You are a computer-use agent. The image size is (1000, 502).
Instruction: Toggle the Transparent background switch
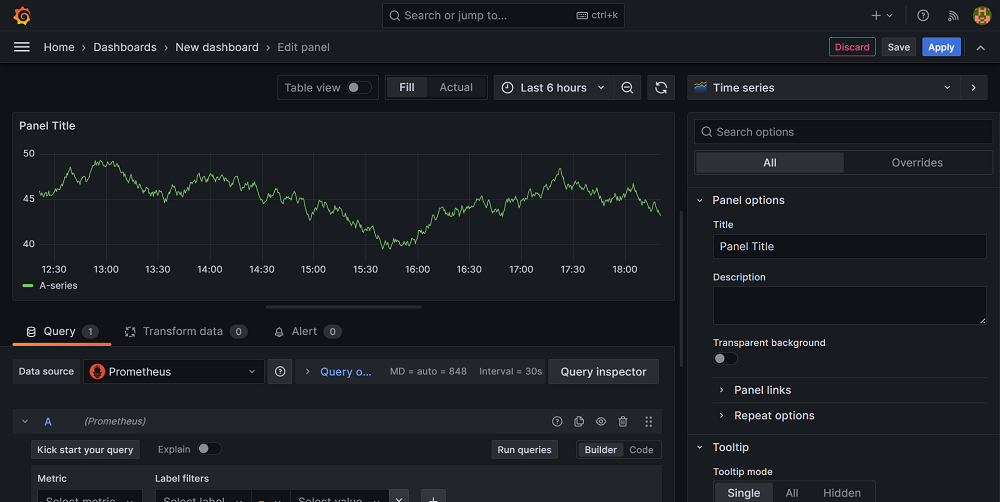pyautogui.click(x=725, y=359)
